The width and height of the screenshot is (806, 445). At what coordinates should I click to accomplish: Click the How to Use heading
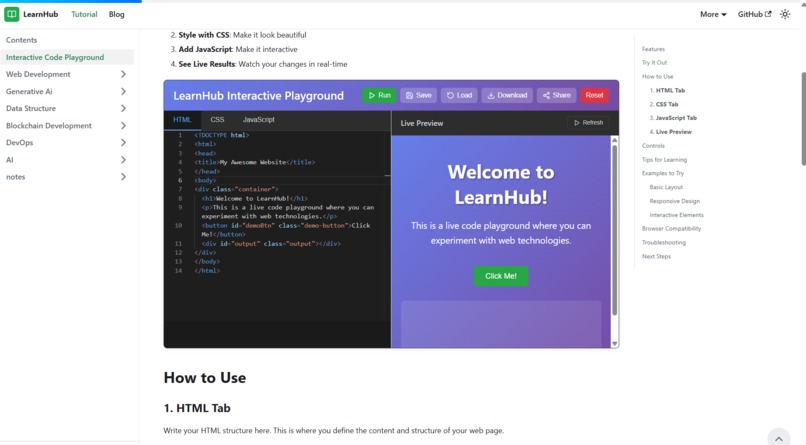205,378
